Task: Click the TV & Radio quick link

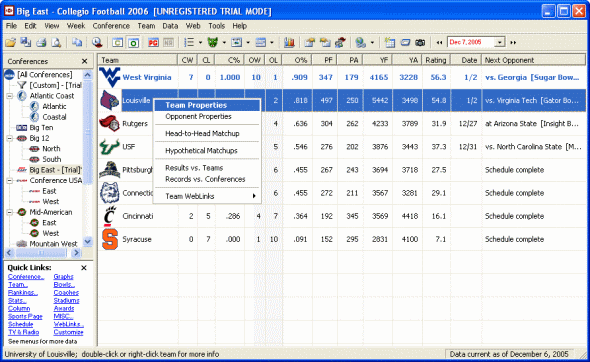Action: tap(23, 332)
